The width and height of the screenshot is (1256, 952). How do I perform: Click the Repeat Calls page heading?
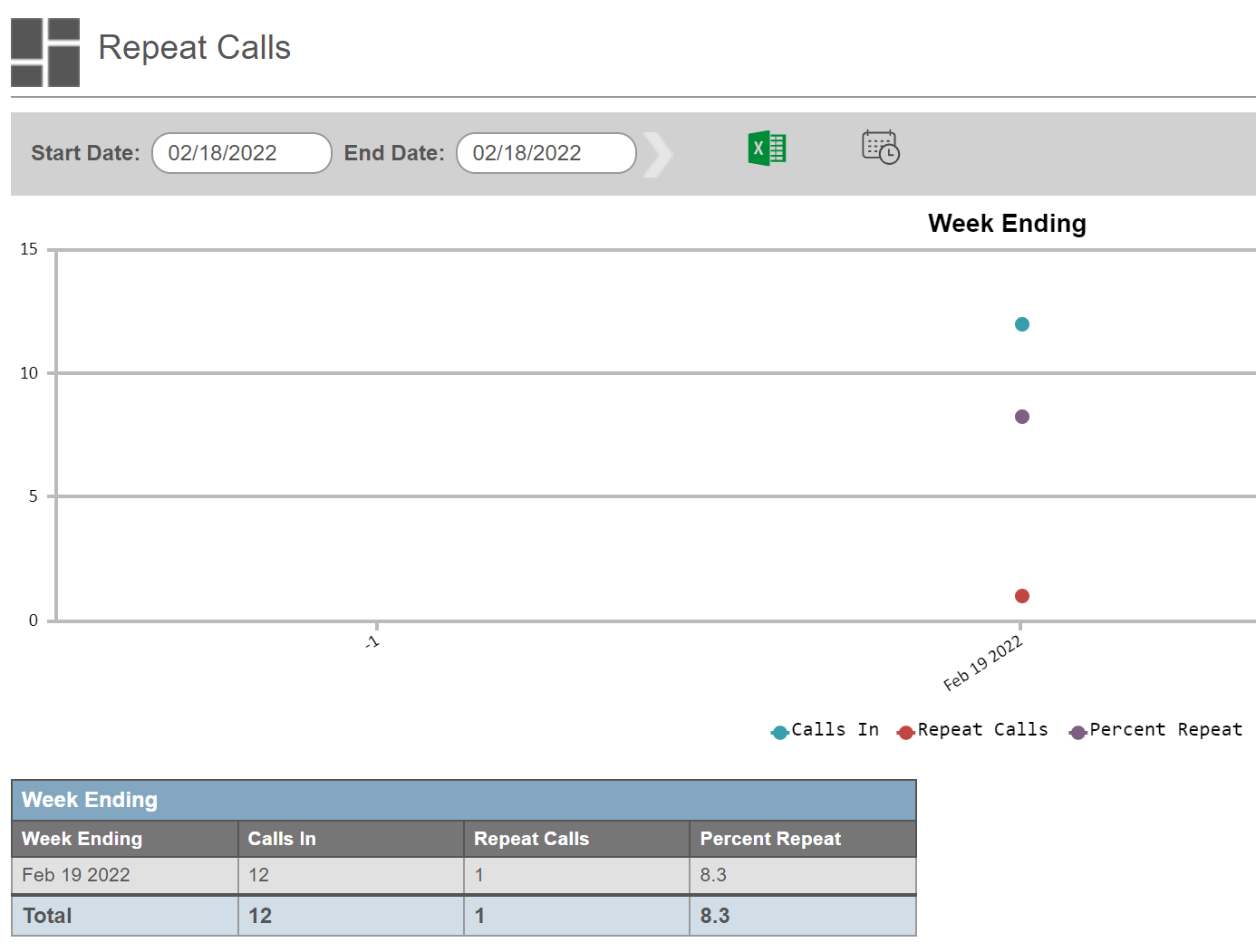(x=194, y=47)
